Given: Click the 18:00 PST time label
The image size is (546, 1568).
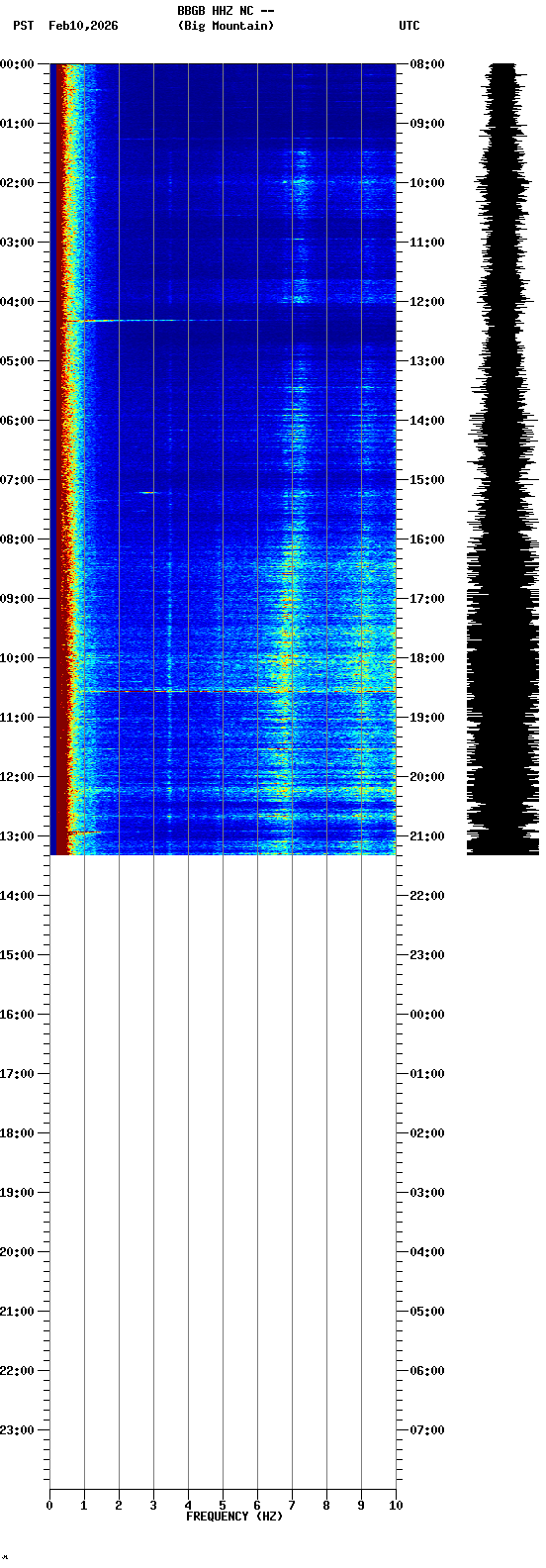Looking at the screenshot, I should coord(18,1133).
